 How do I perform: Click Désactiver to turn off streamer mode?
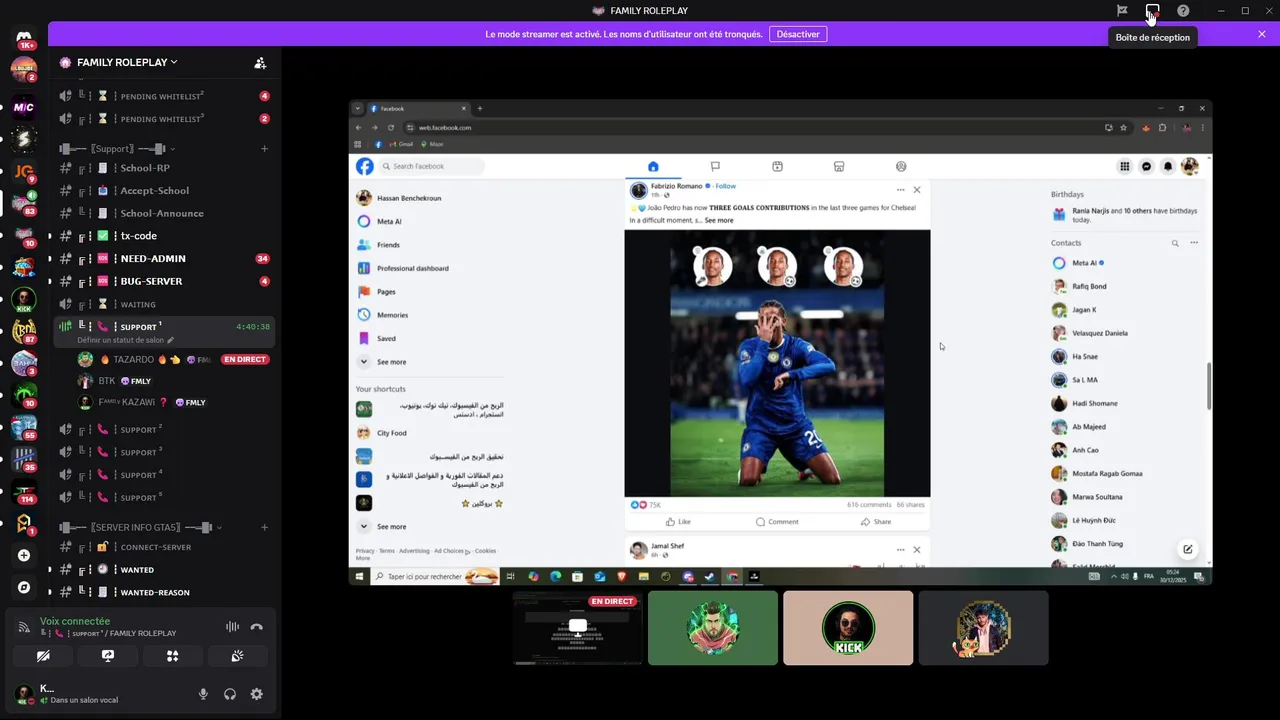tap(798, 34)
